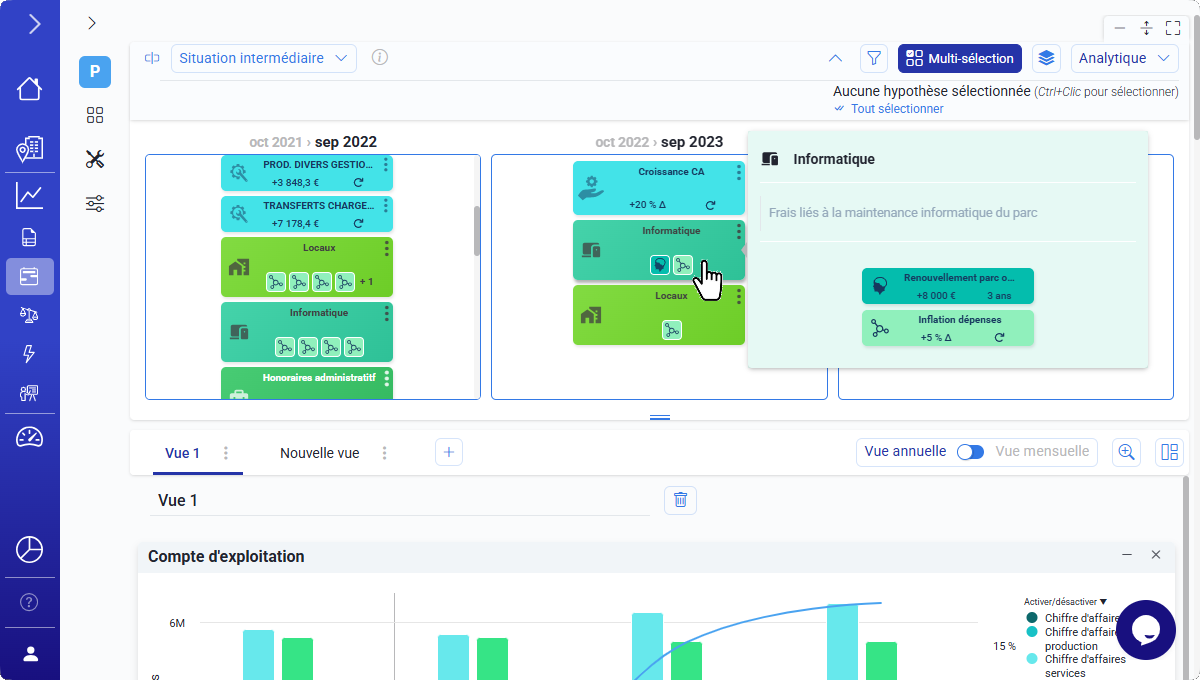This screenshot has width=1200, height=680.
Task: Toggle Vue annuelle / Vue mensuelle switch
Action: (x=970, y=452)
